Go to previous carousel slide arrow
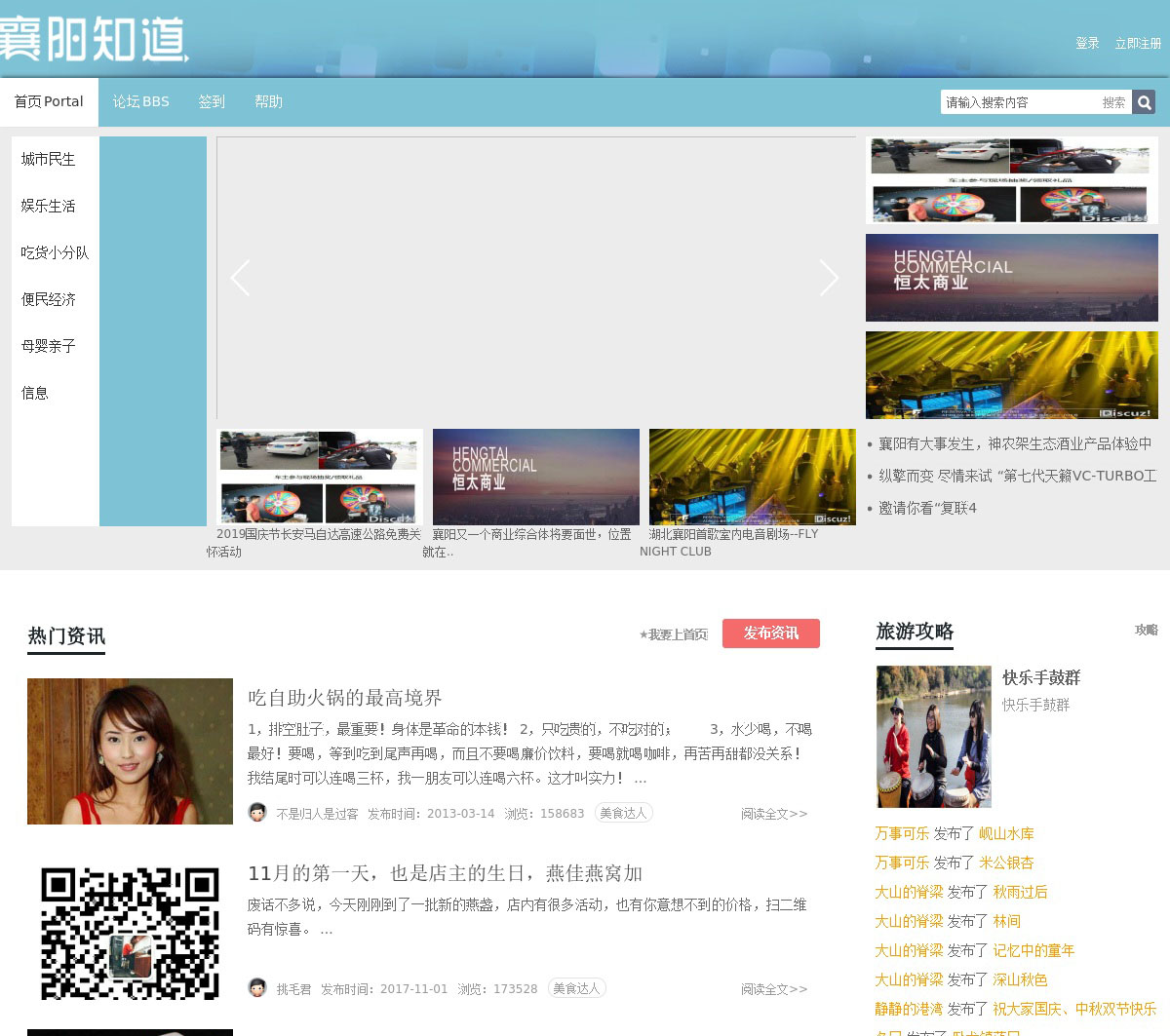 click(x=240, y=278)
